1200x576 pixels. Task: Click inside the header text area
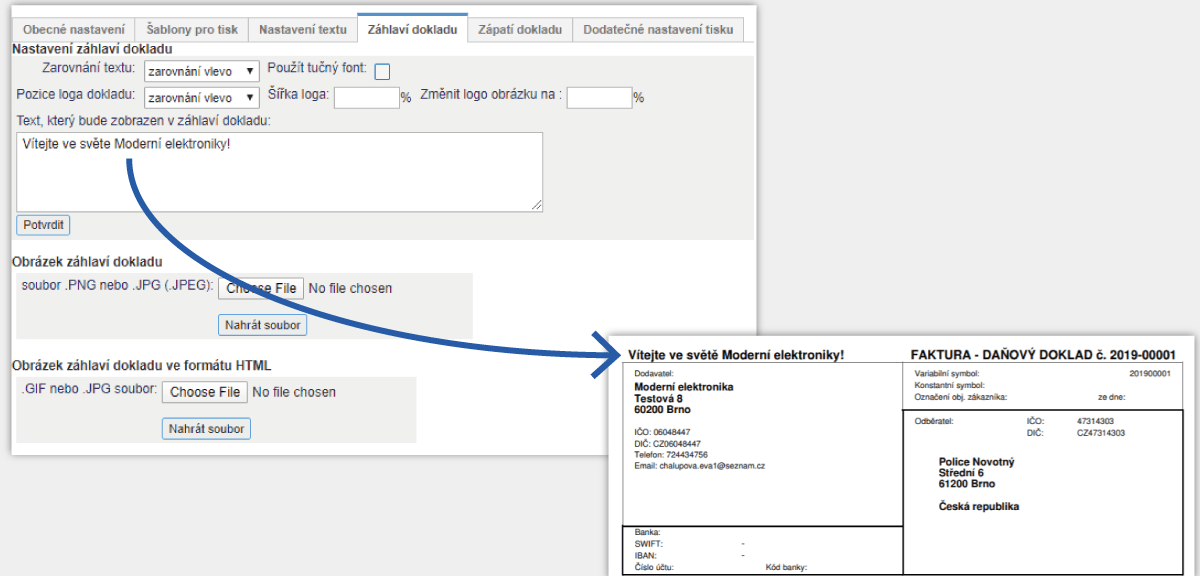(280, 172)
